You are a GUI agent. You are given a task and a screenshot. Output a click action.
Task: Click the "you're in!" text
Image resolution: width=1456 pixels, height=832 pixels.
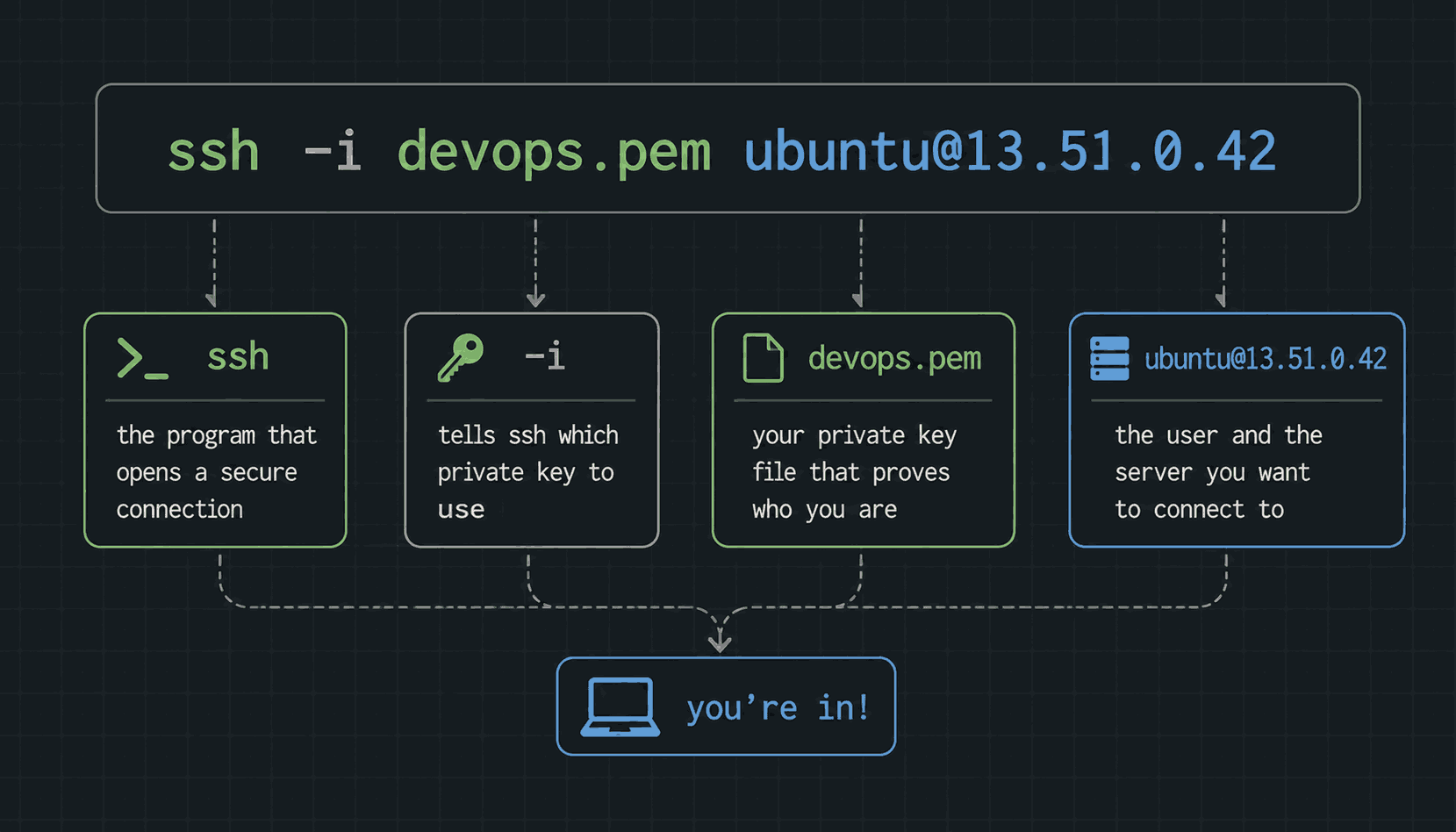click(x=778, y=707)
